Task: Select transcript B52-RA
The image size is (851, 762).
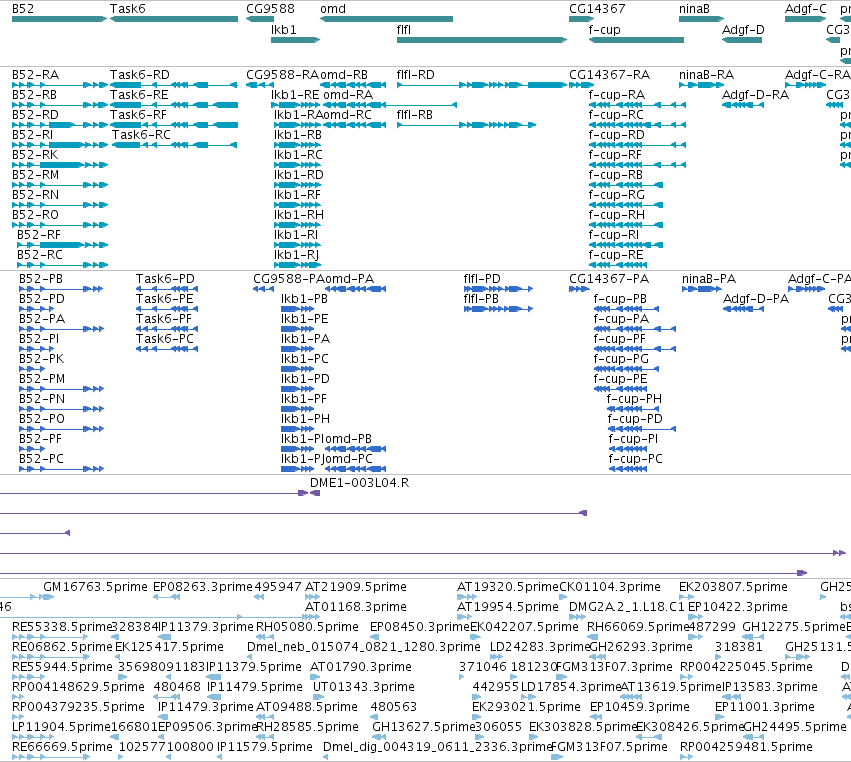Action: [35, 74]
